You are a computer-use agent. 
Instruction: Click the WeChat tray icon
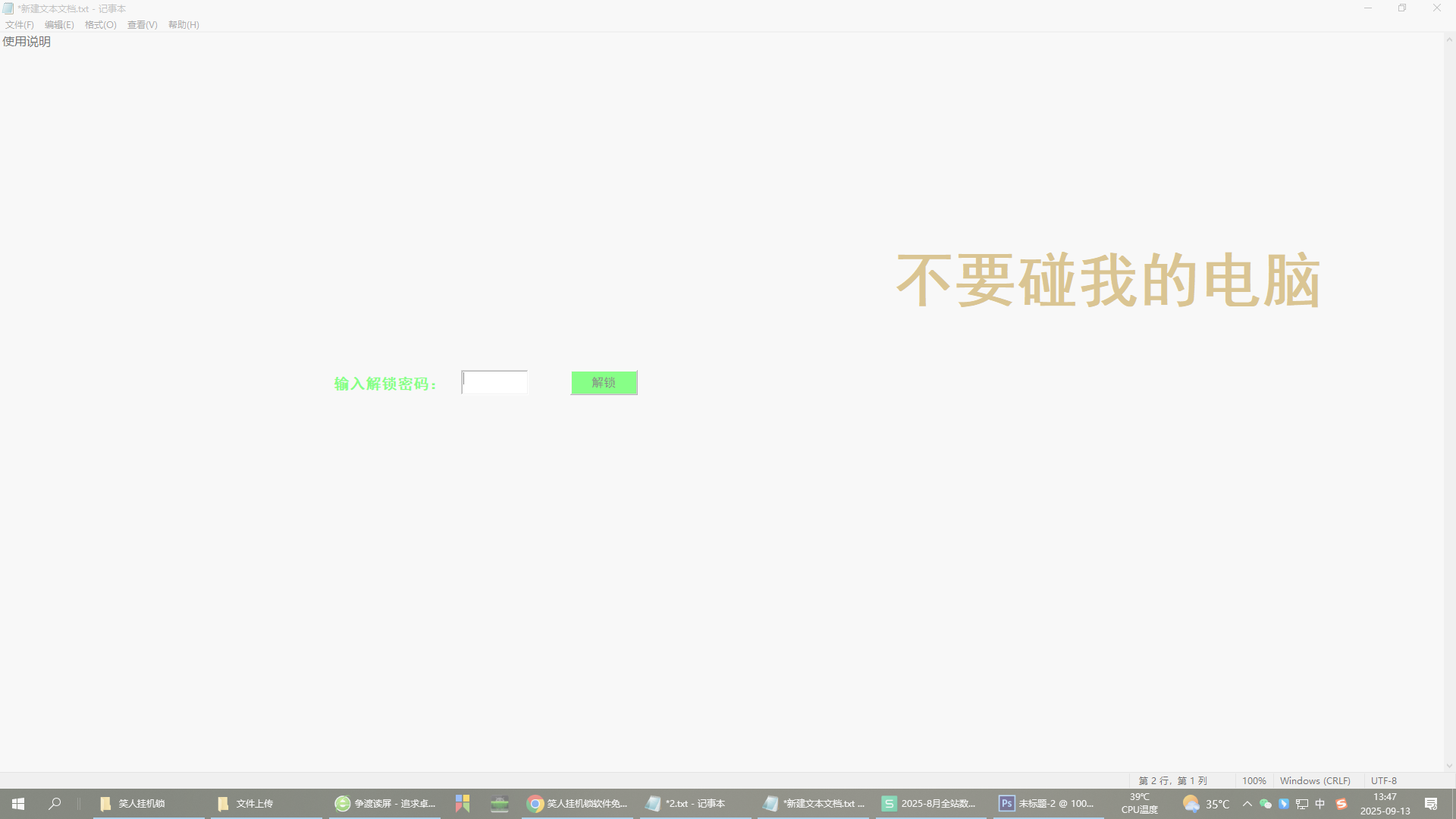point(1265,804)
